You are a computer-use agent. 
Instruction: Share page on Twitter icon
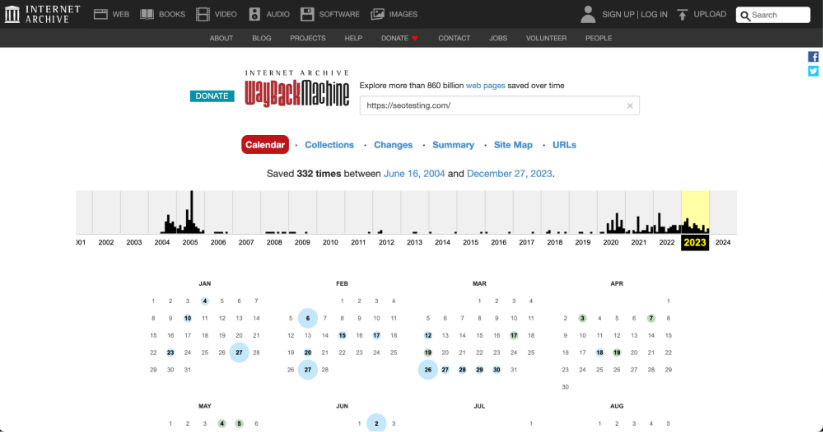pyautogui.click(x=813, y=71)
